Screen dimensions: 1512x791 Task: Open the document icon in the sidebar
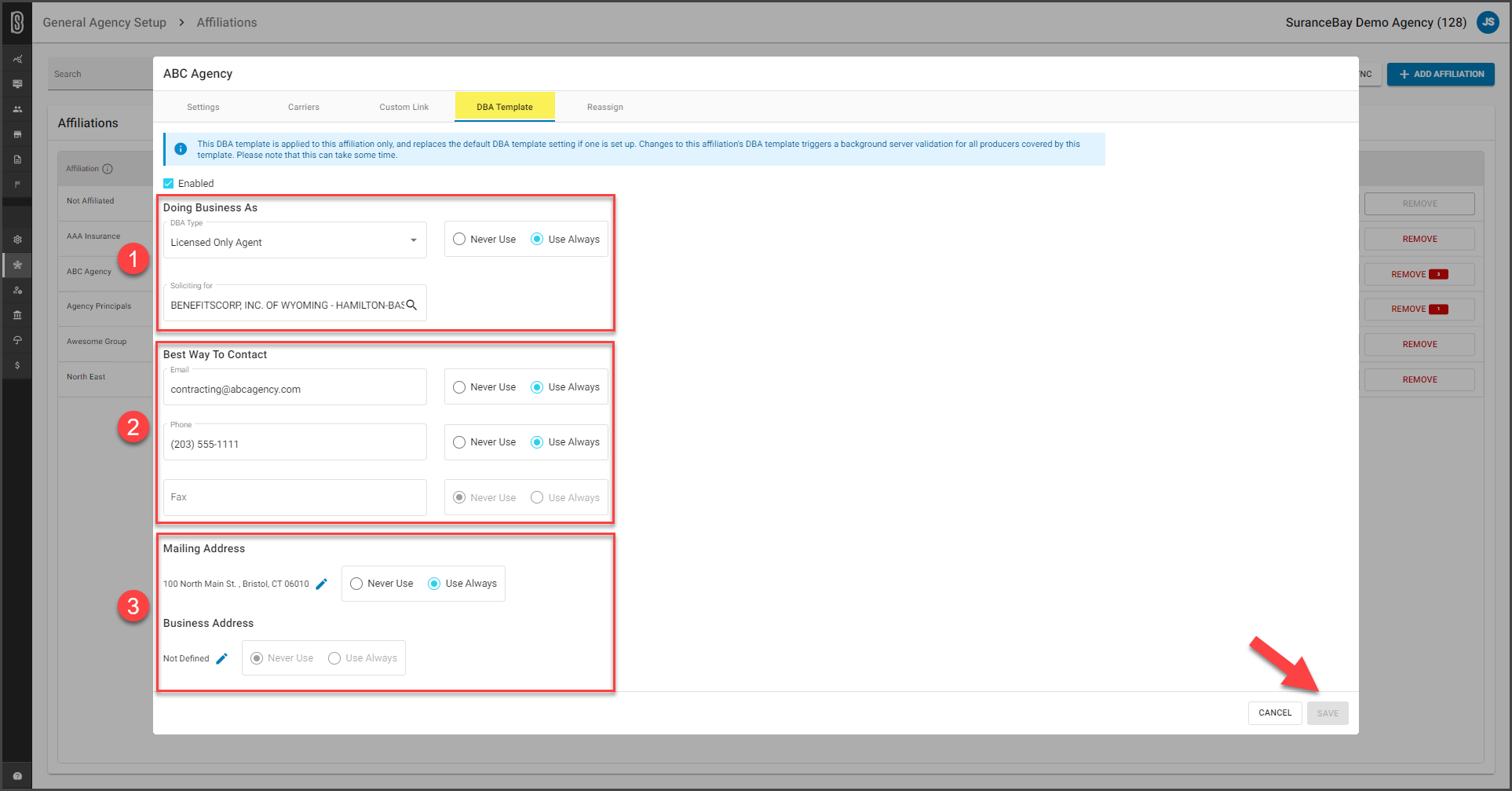(17, 159)
